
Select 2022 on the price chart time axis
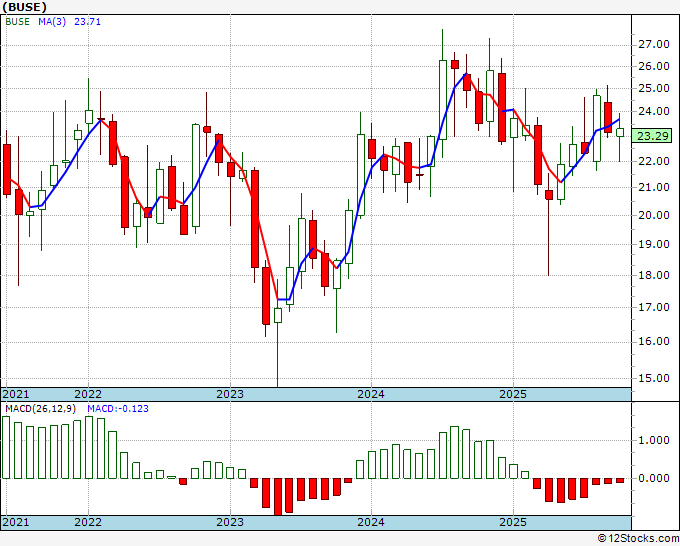(88, 394)
